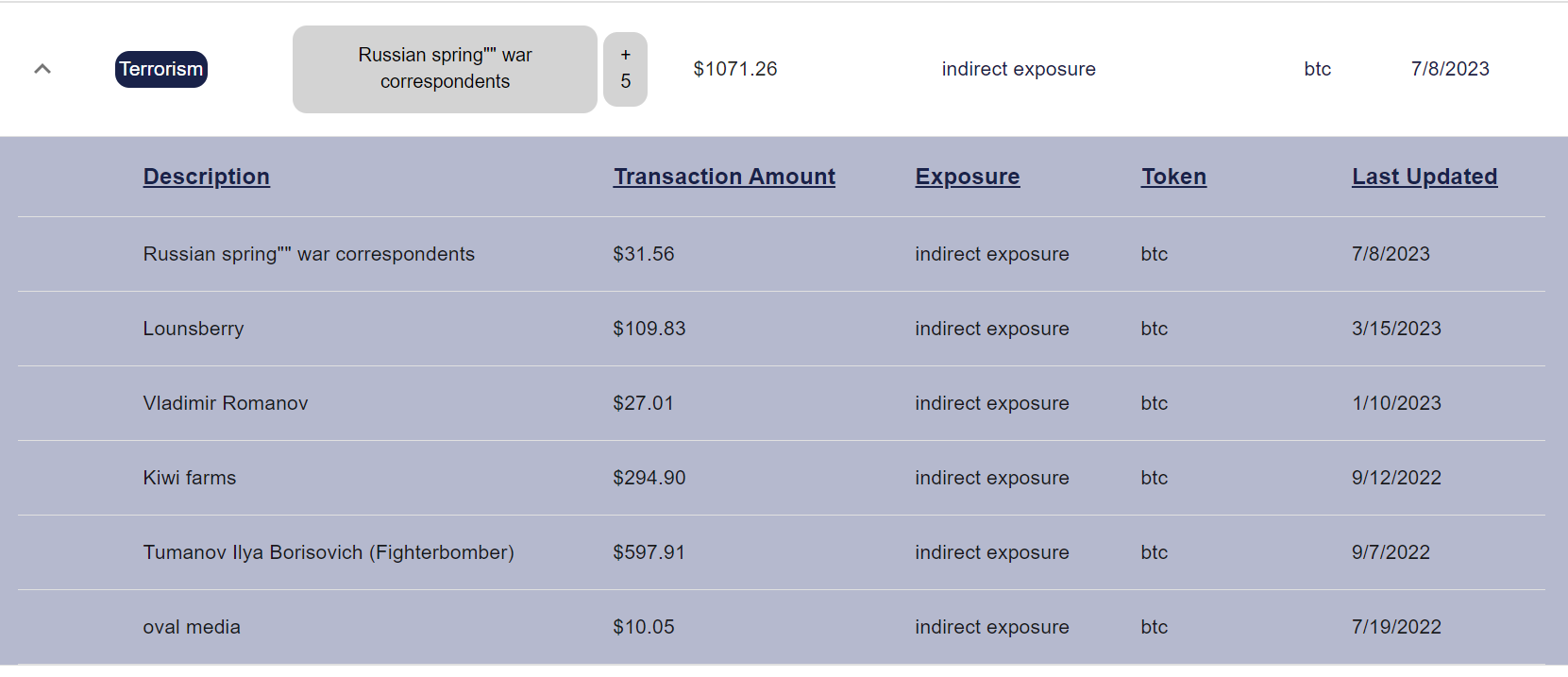Click the $1071.26 total amount
Screen dimensions: 1568x677
(x=735, y=69)
